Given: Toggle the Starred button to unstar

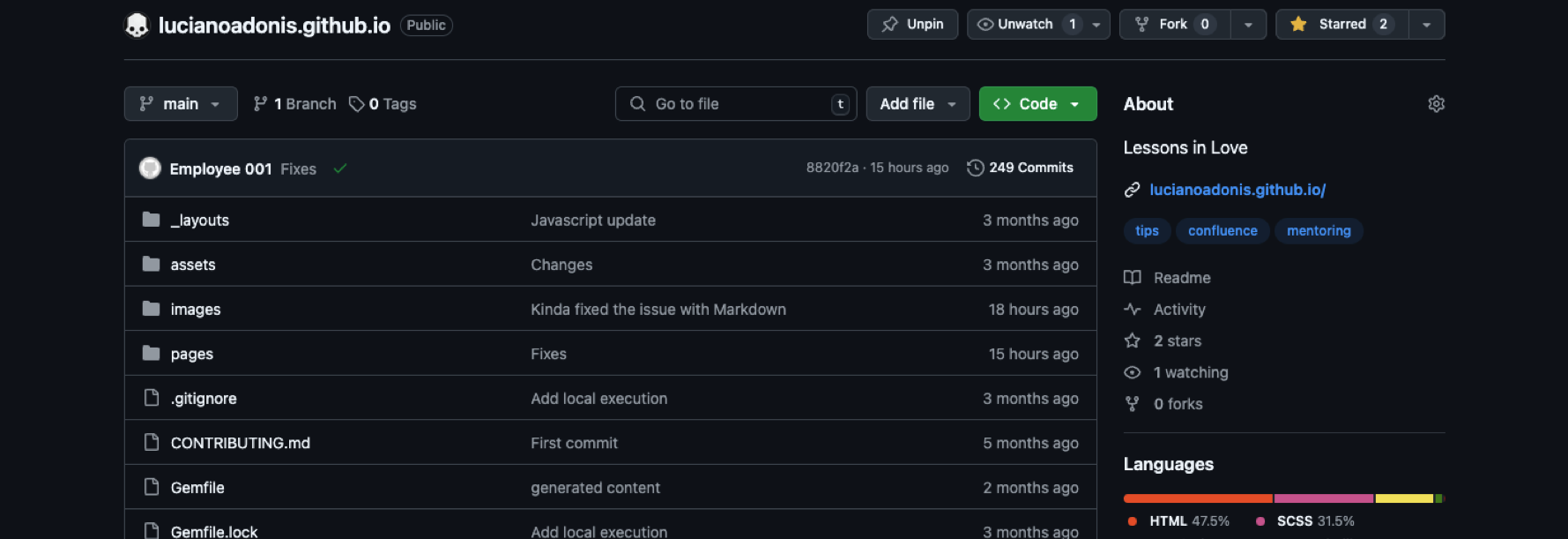Looking at the screenshot, I should (1342, 25).
